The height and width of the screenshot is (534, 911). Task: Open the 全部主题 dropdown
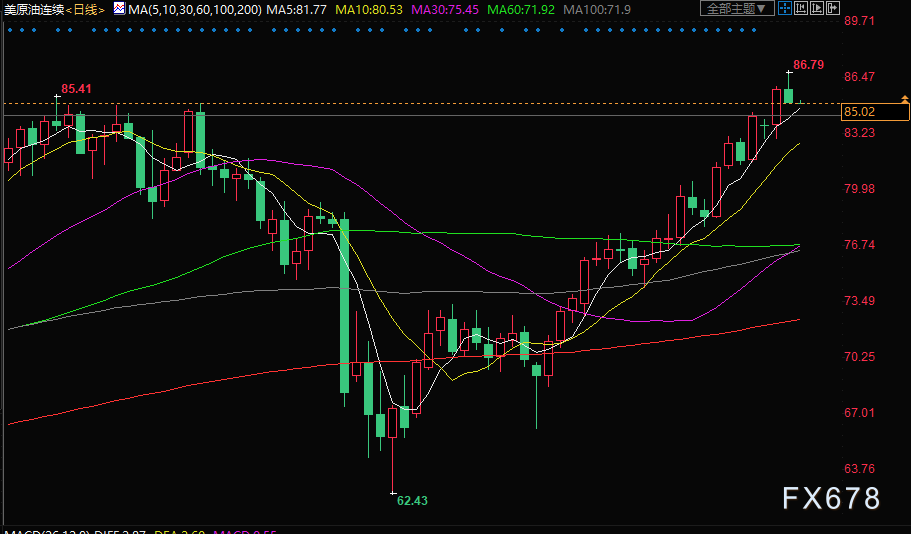pos(737,8)
